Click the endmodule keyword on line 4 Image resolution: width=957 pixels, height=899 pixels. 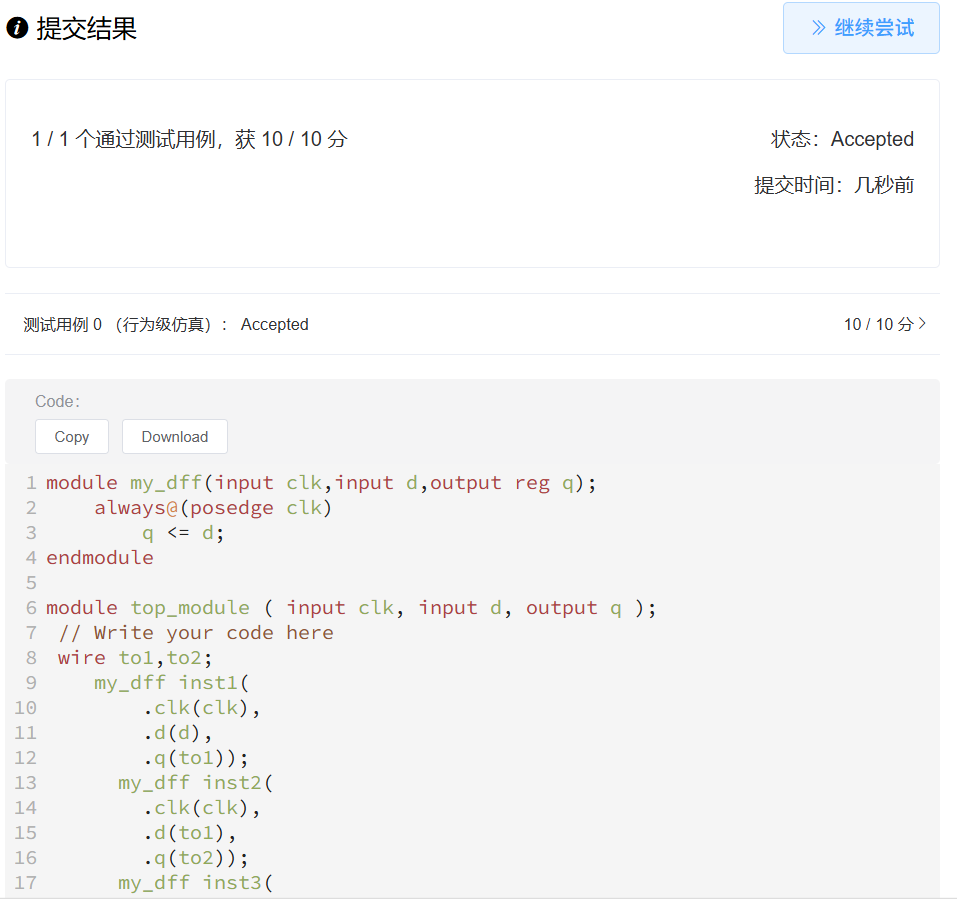click(x=99, y=557)
